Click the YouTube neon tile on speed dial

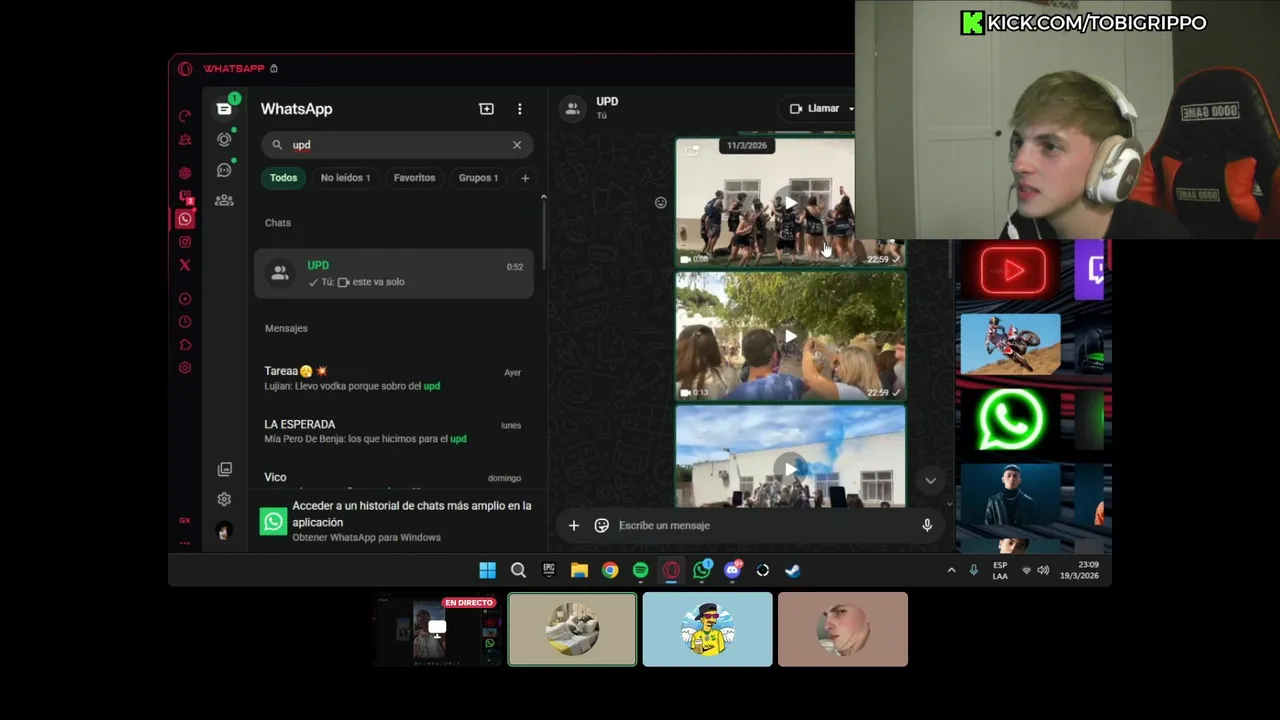click(1013, 270)
